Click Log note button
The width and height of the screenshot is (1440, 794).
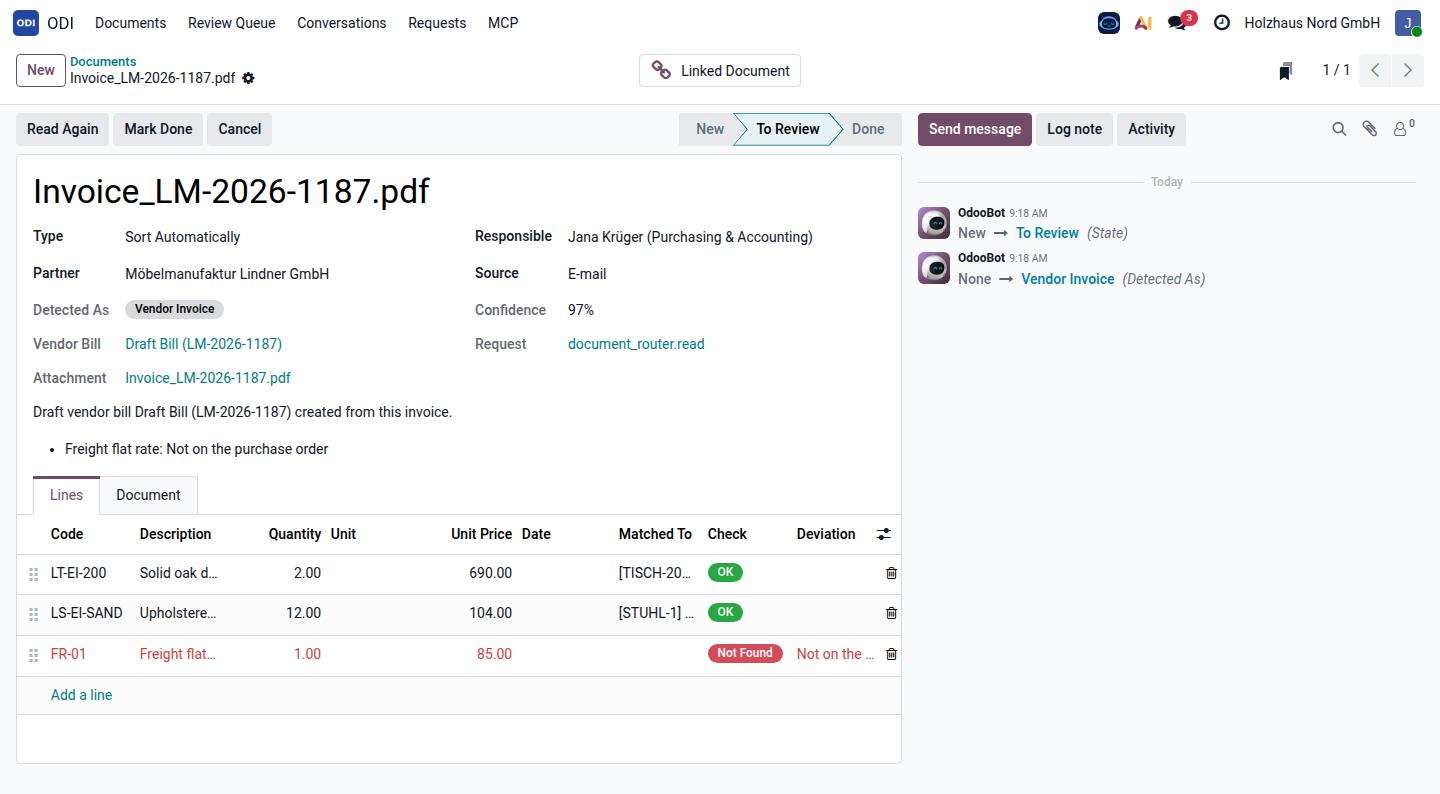1074,129
